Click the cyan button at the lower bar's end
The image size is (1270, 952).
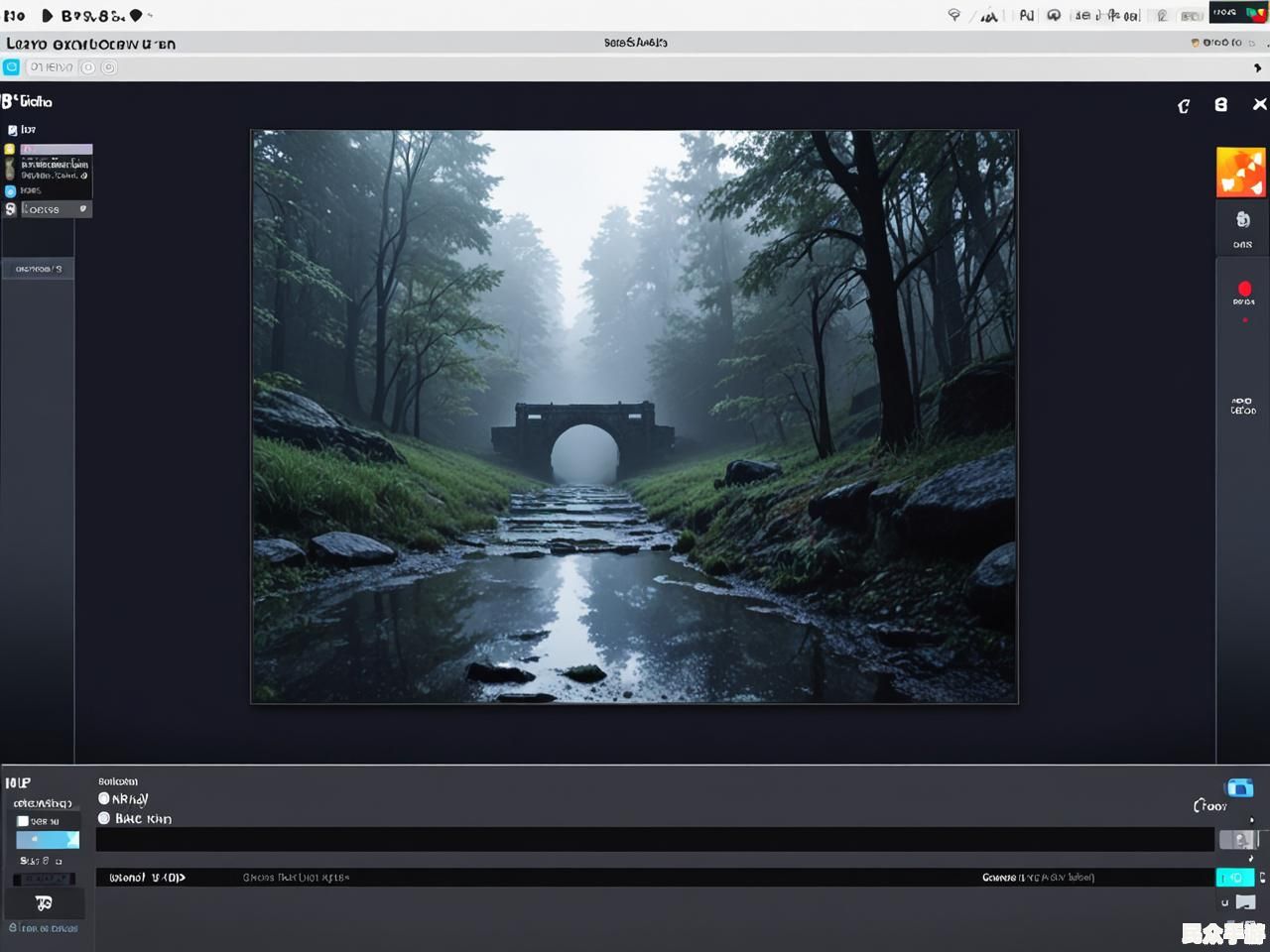1235,878
